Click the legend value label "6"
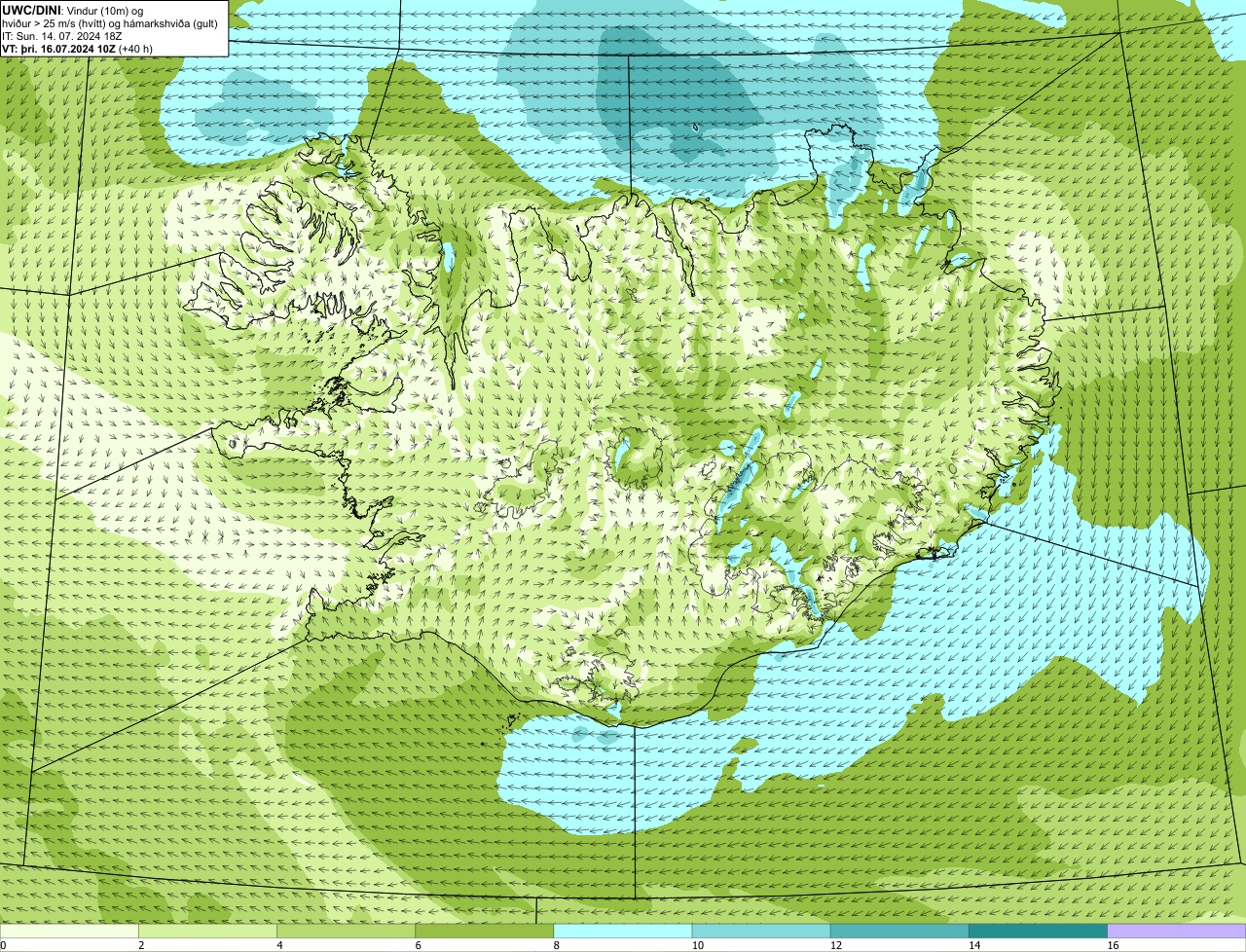The width and height of the screenshot is (1246, 952). click(x=419, y=945)
